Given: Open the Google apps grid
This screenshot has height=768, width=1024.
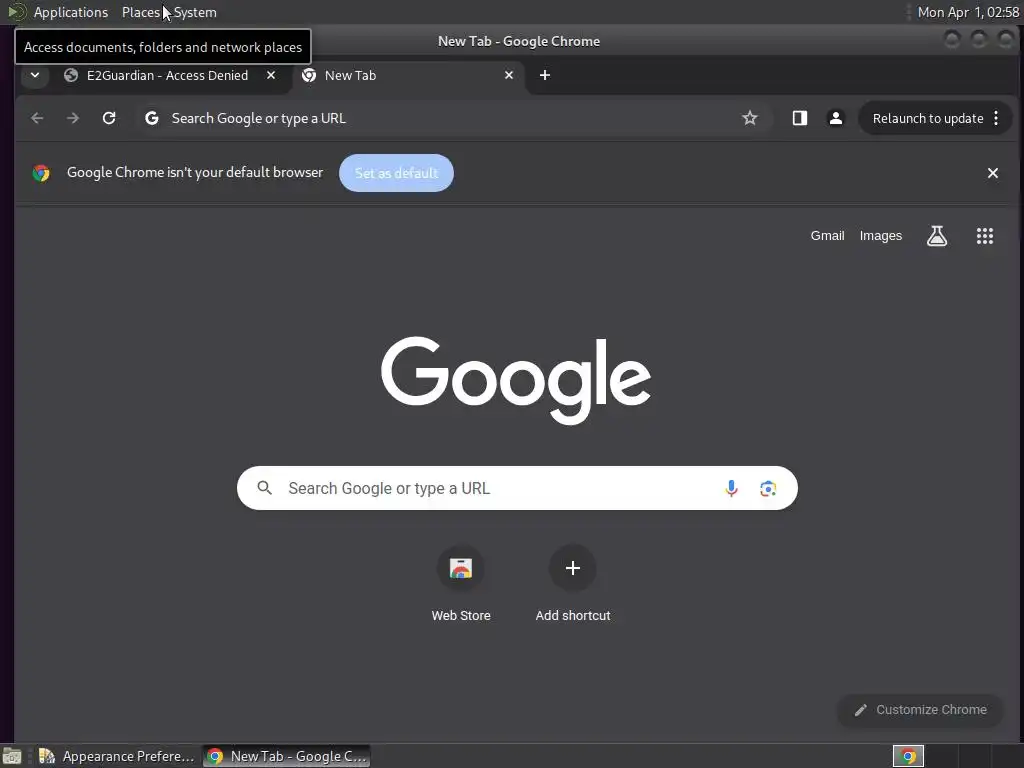Looking at the screenshot, I should (x=985, y=236).
